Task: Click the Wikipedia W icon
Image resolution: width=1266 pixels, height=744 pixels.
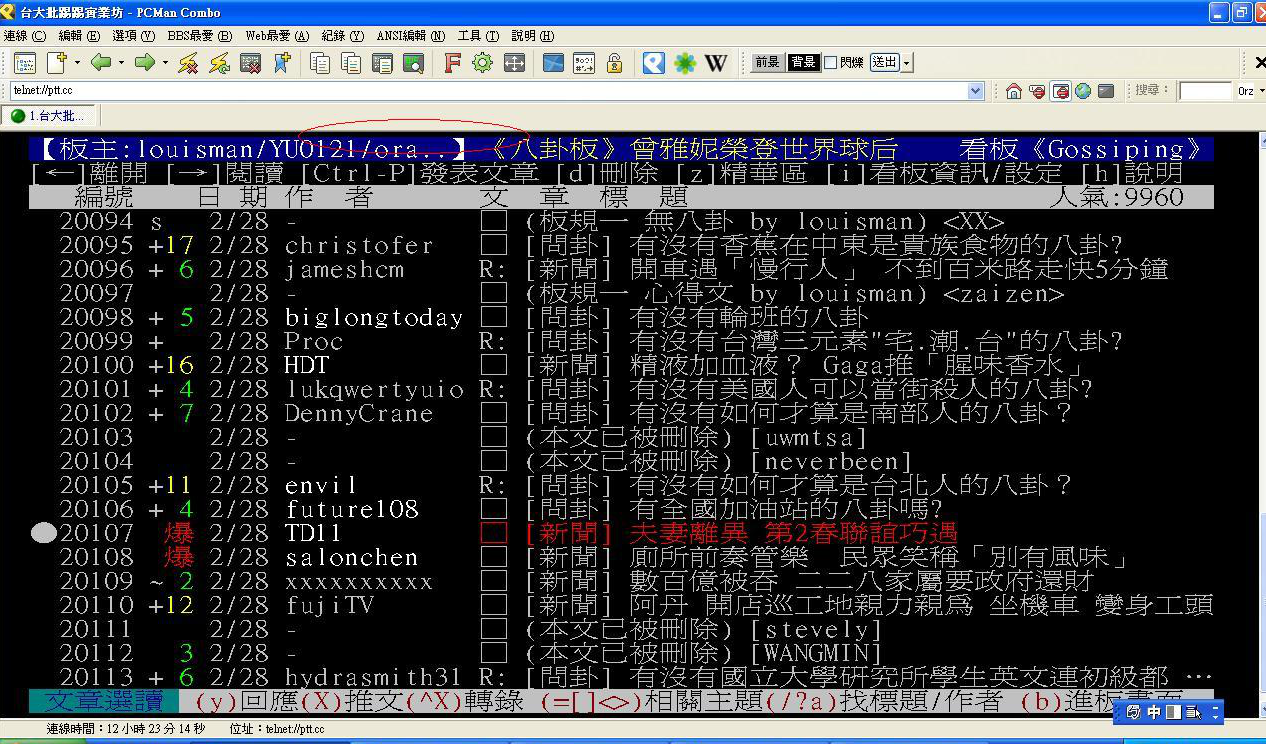Action: click(715, 63)
